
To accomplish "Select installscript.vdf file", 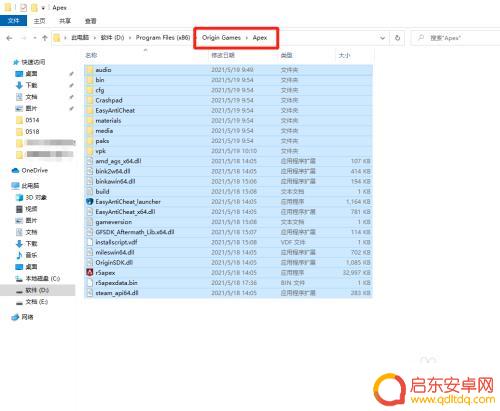I will pos(228,242).
